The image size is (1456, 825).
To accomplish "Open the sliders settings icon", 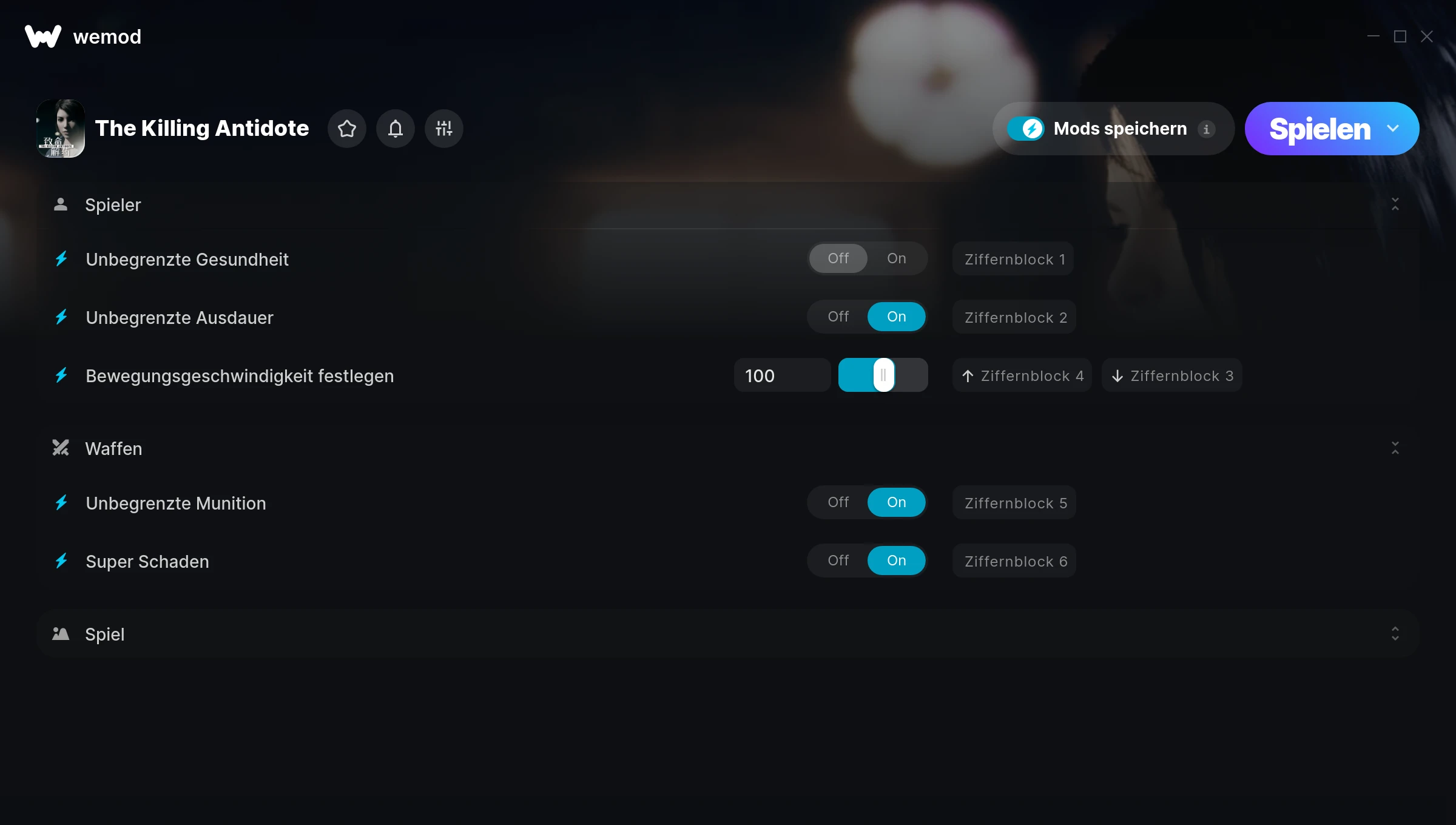I will (444, 129).
